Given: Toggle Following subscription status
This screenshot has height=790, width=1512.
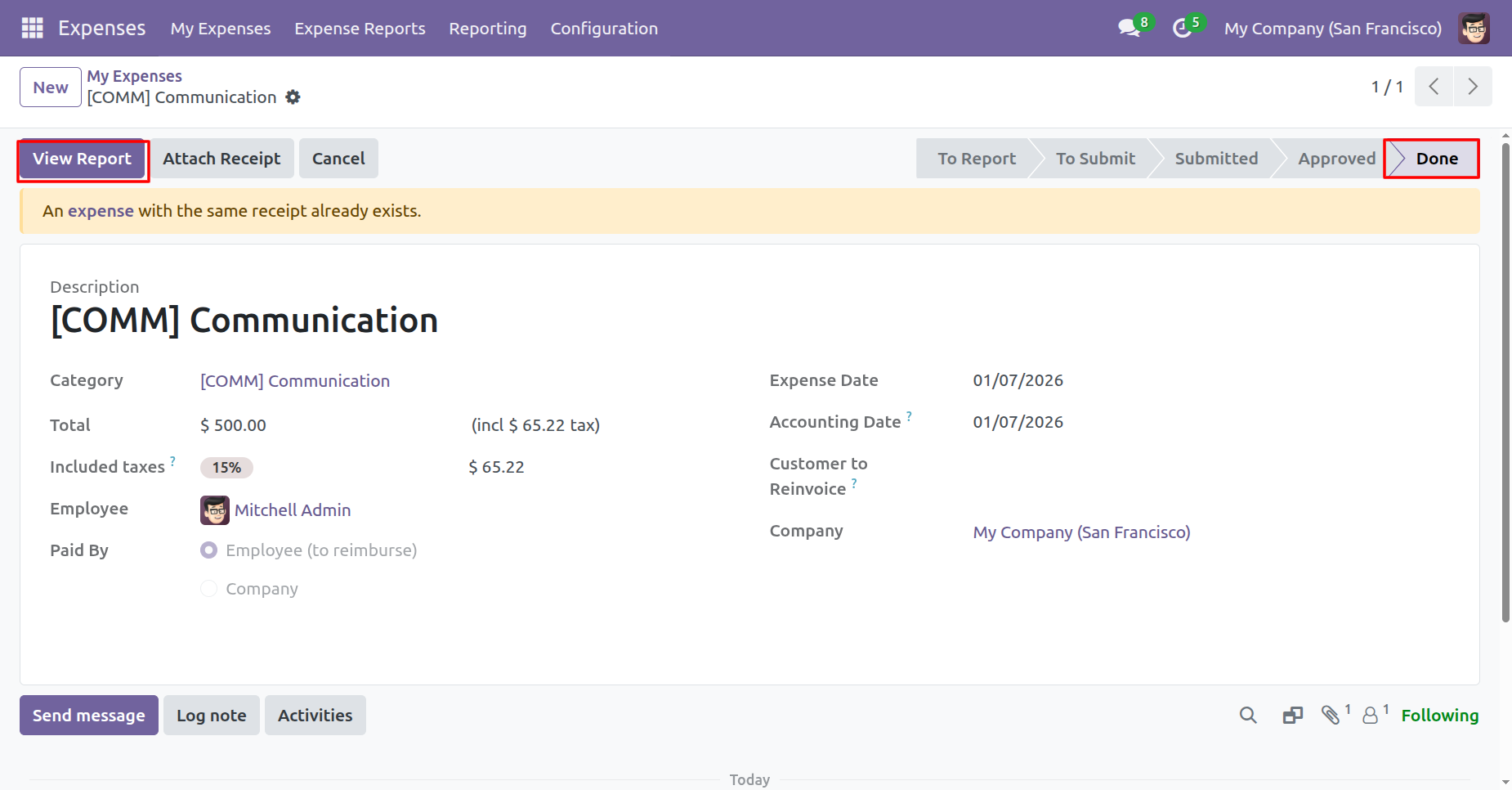Looking at the screenshot, I should click(1439, 716).
